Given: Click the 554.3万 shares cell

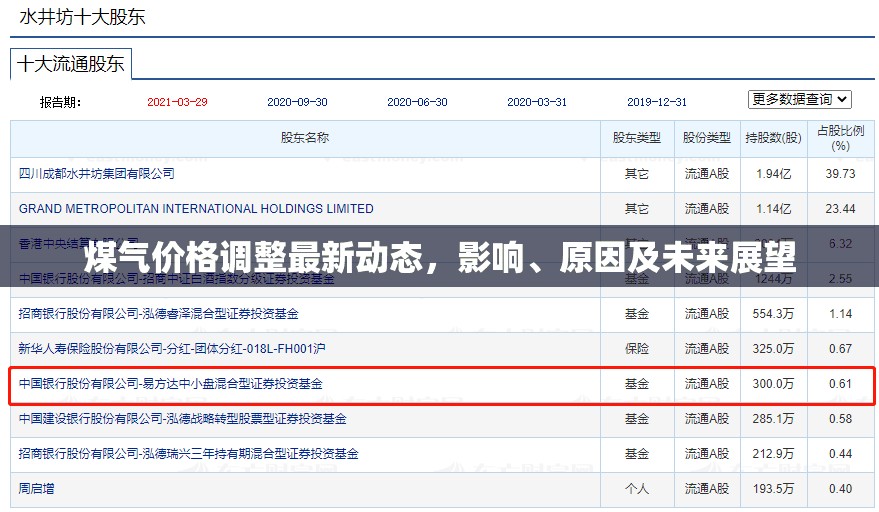Looking at the screenshot, I should (x=774, y=313).
